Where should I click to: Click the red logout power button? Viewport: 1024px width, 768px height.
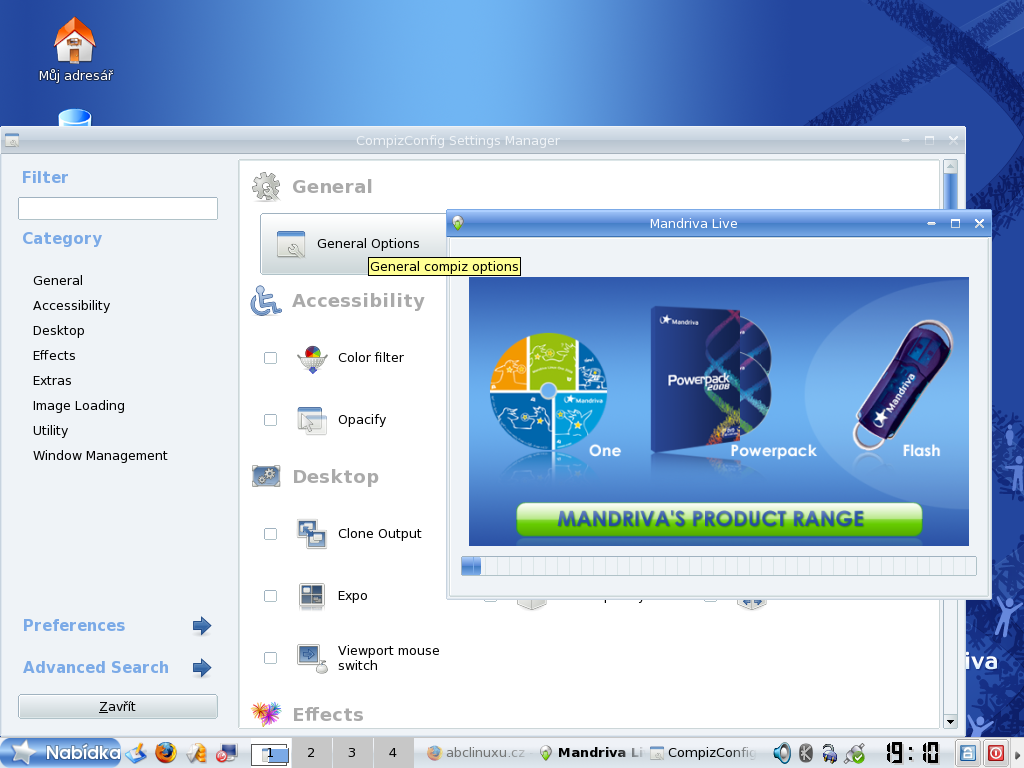click(x=995, y=753)
